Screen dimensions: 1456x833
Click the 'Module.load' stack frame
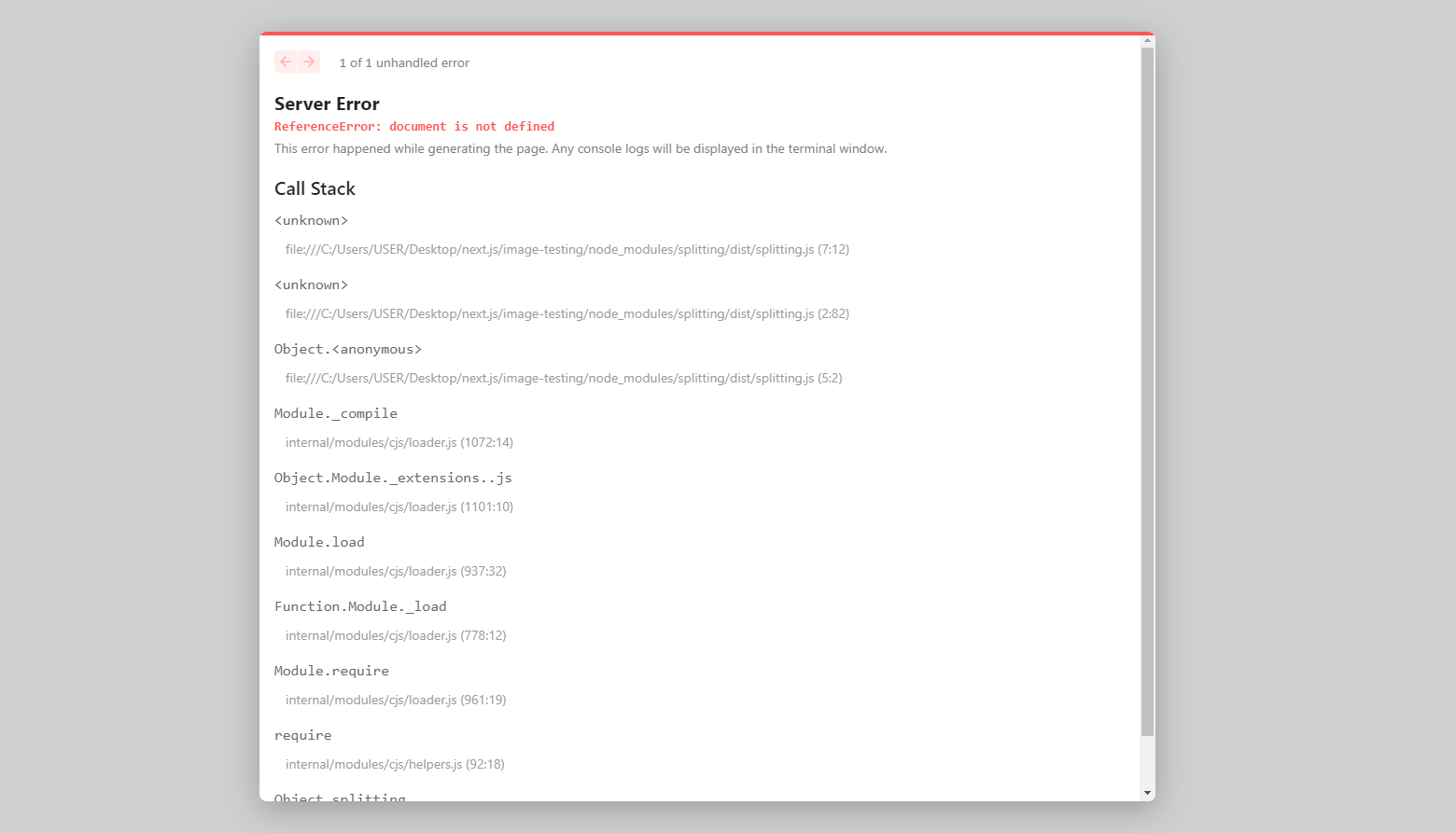point(319,542)
